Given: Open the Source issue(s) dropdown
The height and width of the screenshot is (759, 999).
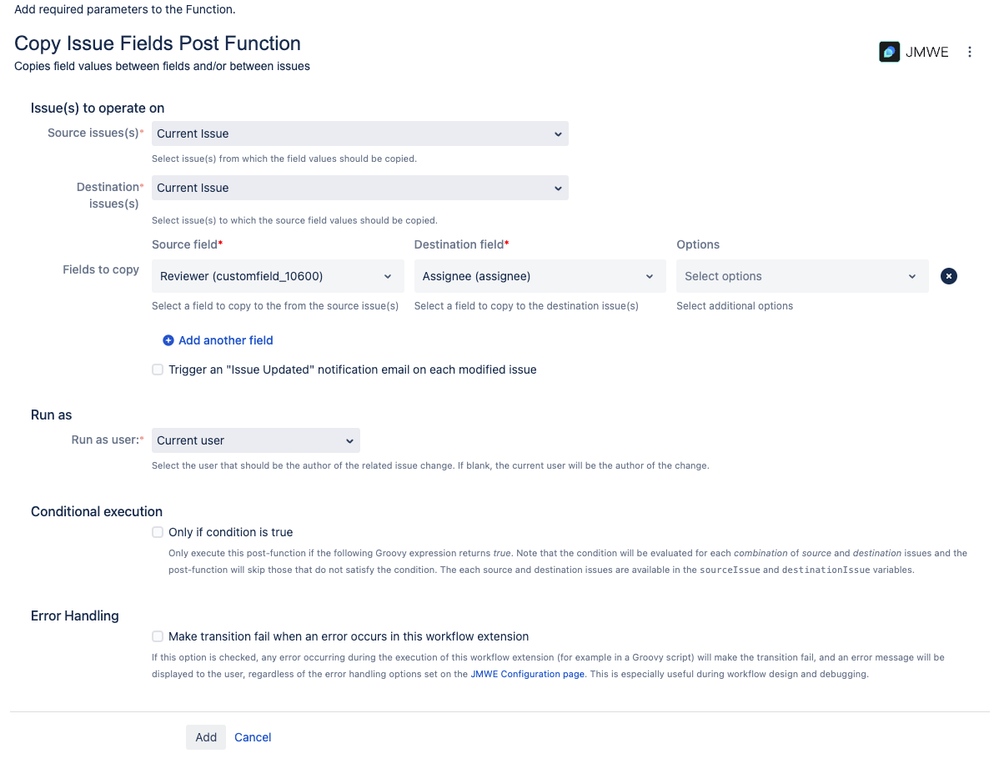Looking at the screenshot, I should (x=360, y=134).
